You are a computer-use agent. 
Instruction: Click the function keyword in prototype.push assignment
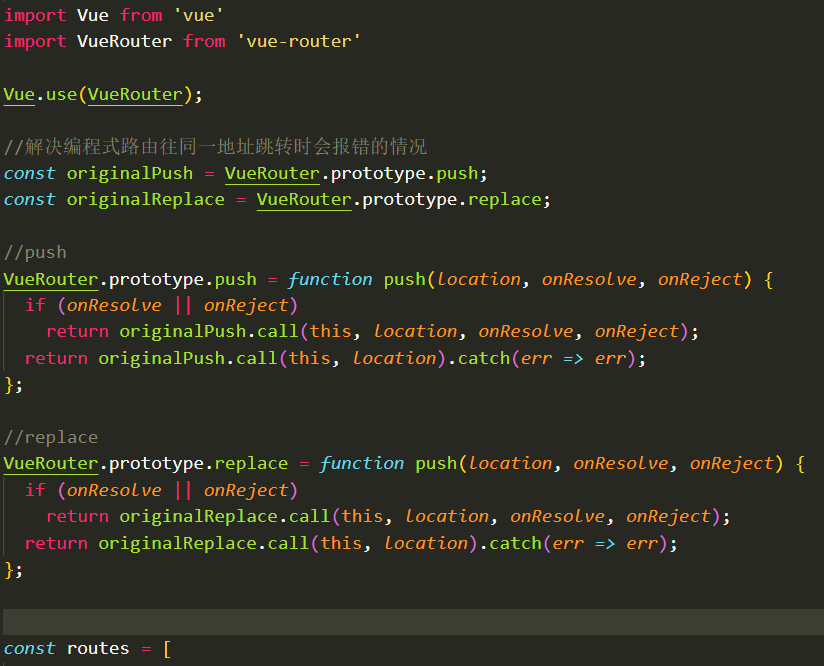tap(330, 279)
